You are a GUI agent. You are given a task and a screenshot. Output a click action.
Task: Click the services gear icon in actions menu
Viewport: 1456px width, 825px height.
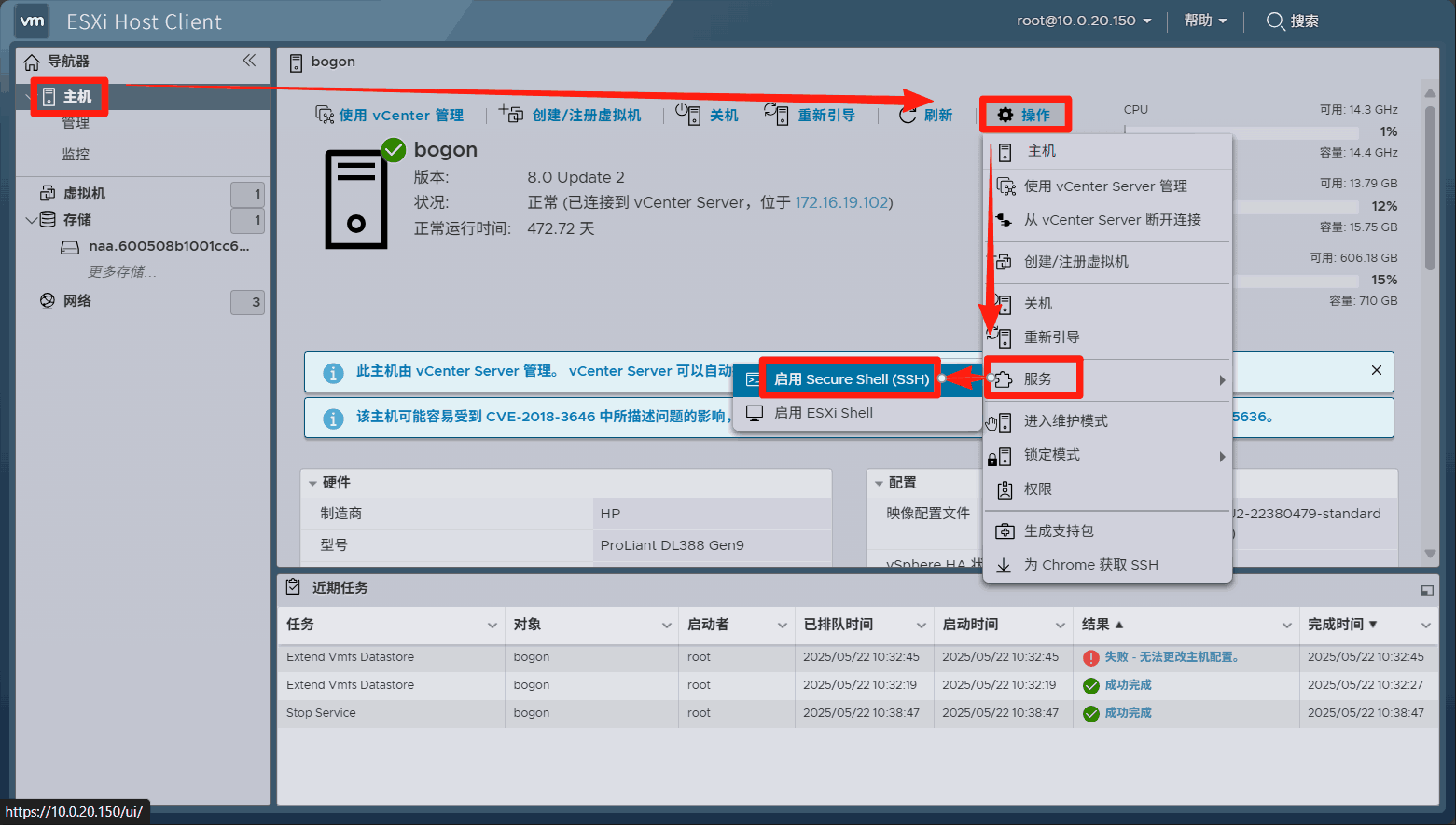coord(1003,378)
